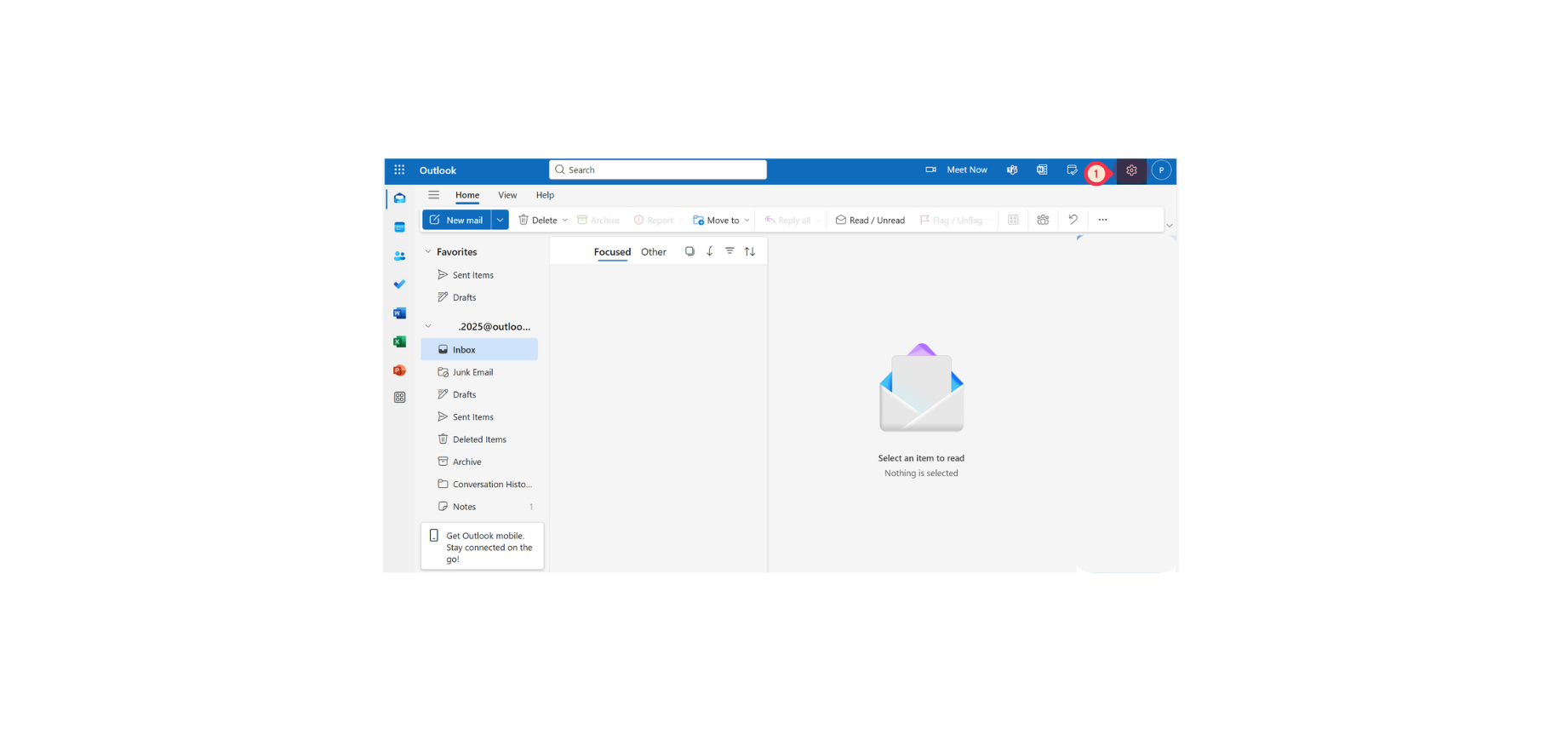The image size is (1568, 729).
Task: Open the app launcher waffle icon
Action: tap(399, 170)
